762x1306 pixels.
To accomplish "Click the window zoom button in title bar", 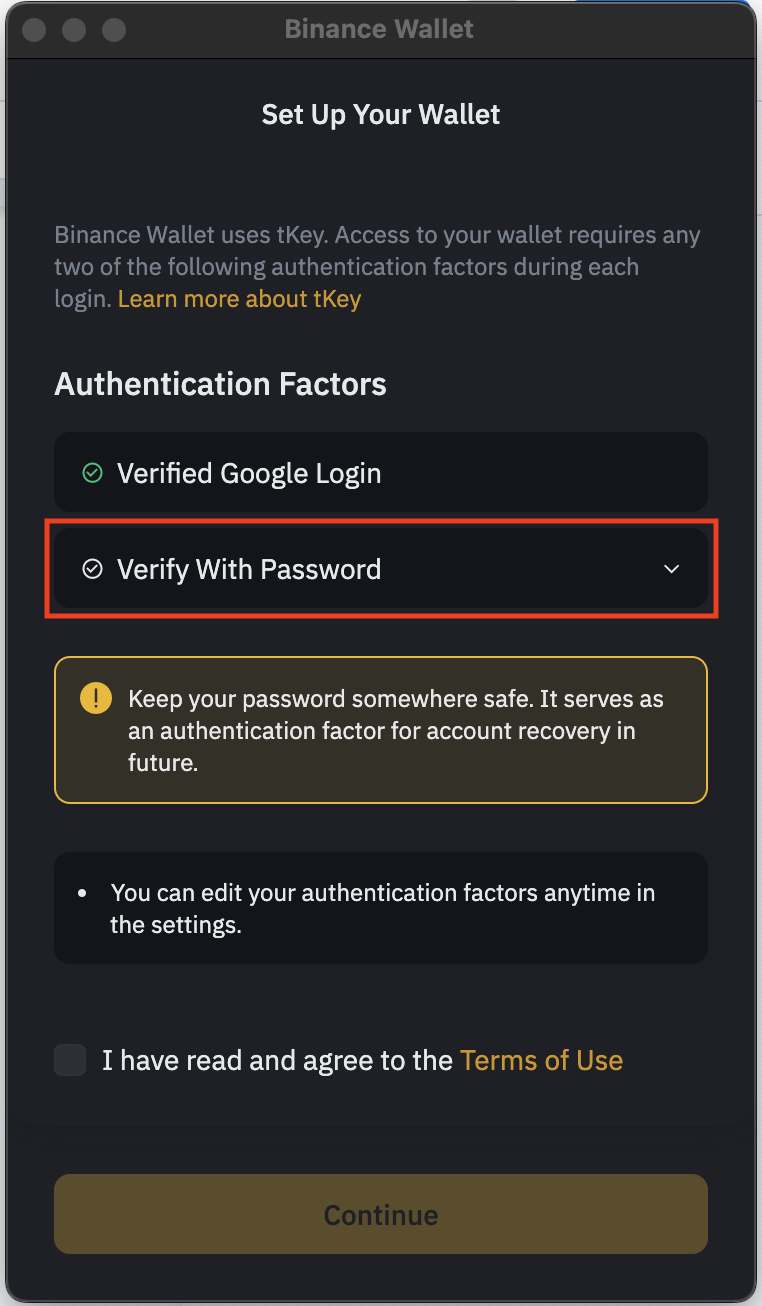I will (x=114, y=29).
